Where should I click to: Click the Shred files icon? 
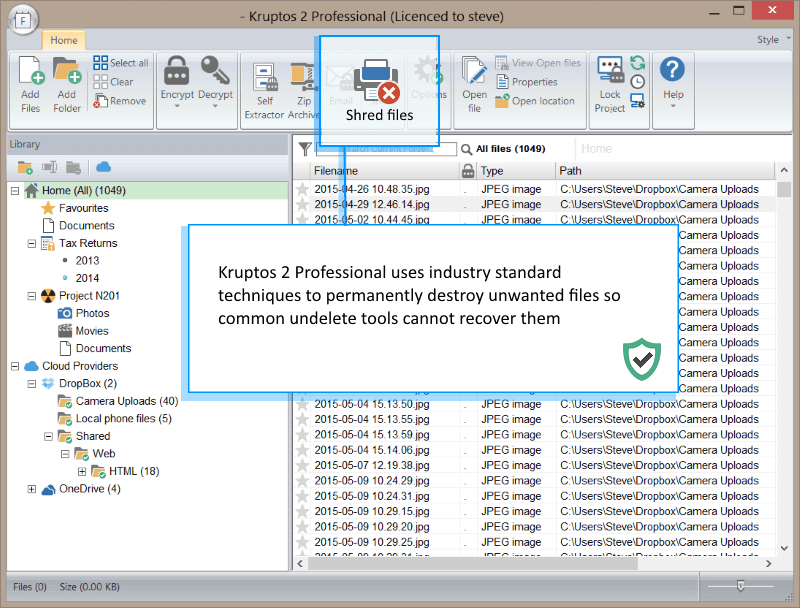click(x=377, y=82)
